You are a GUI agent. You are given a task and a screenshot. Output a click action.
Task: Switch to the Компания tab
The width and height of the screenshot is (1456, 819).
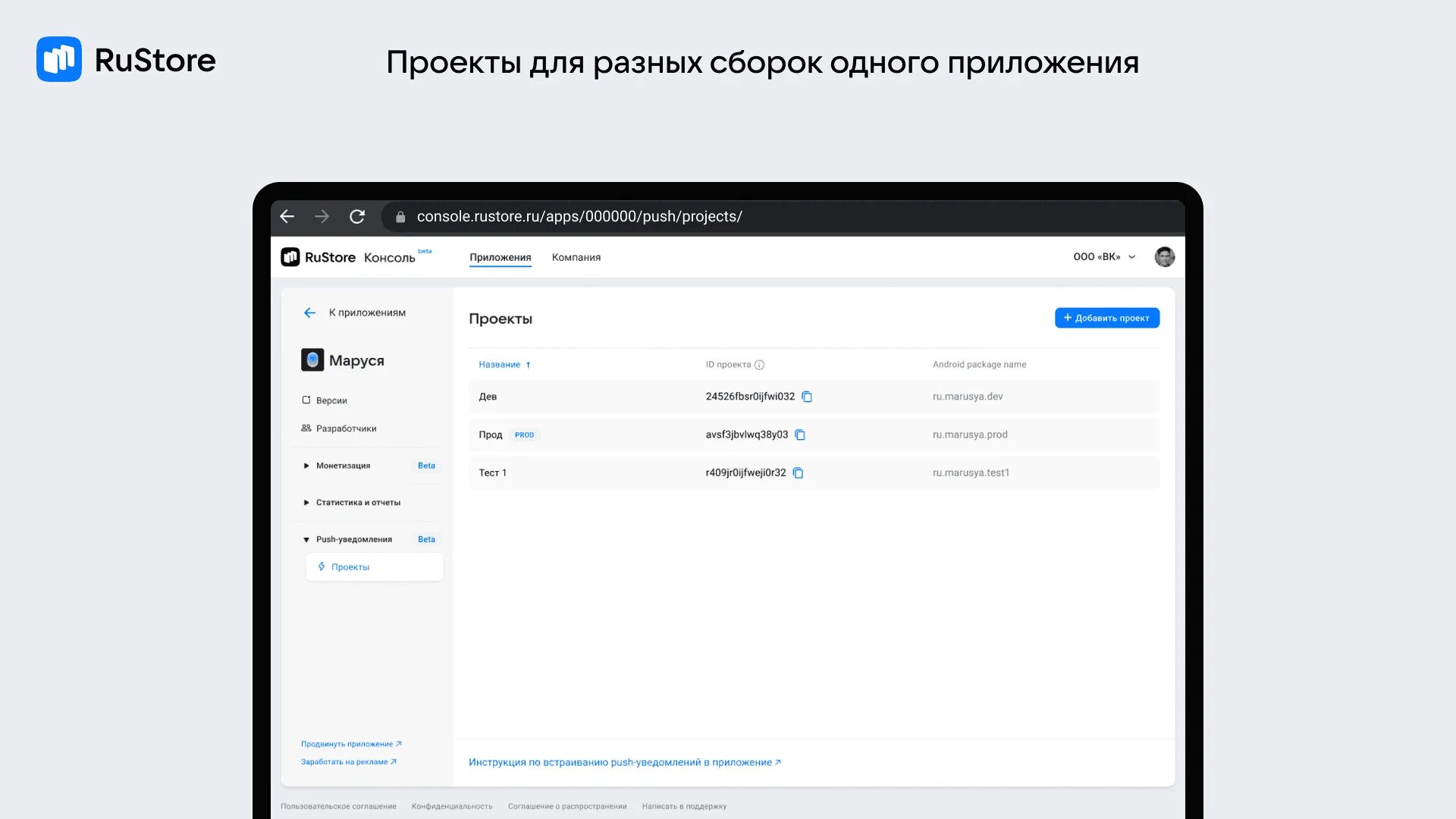tap(576, 257)
